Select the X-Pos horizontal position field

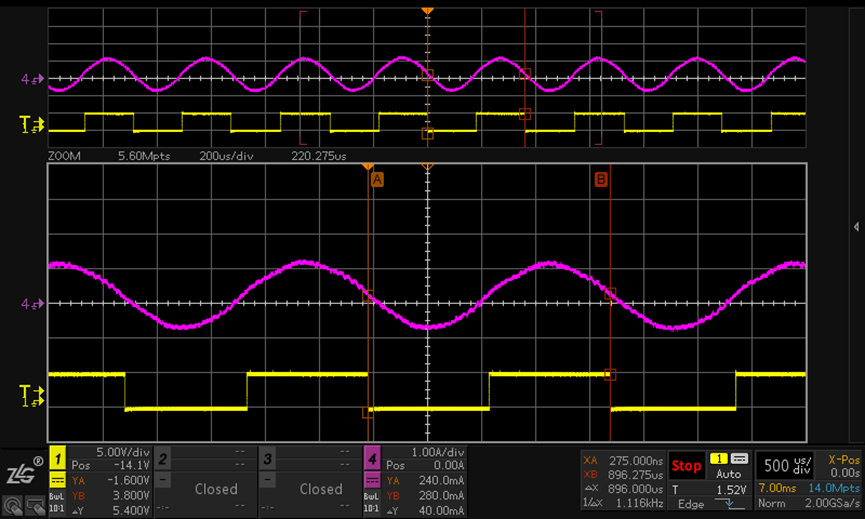[x=843, y=465]
